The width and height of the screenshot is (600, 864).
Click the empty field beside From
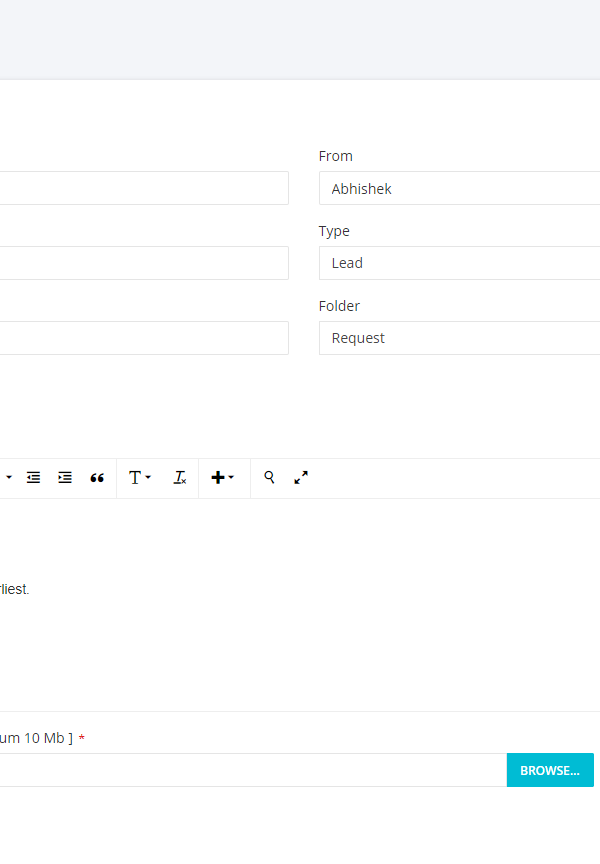pos(144,188)
